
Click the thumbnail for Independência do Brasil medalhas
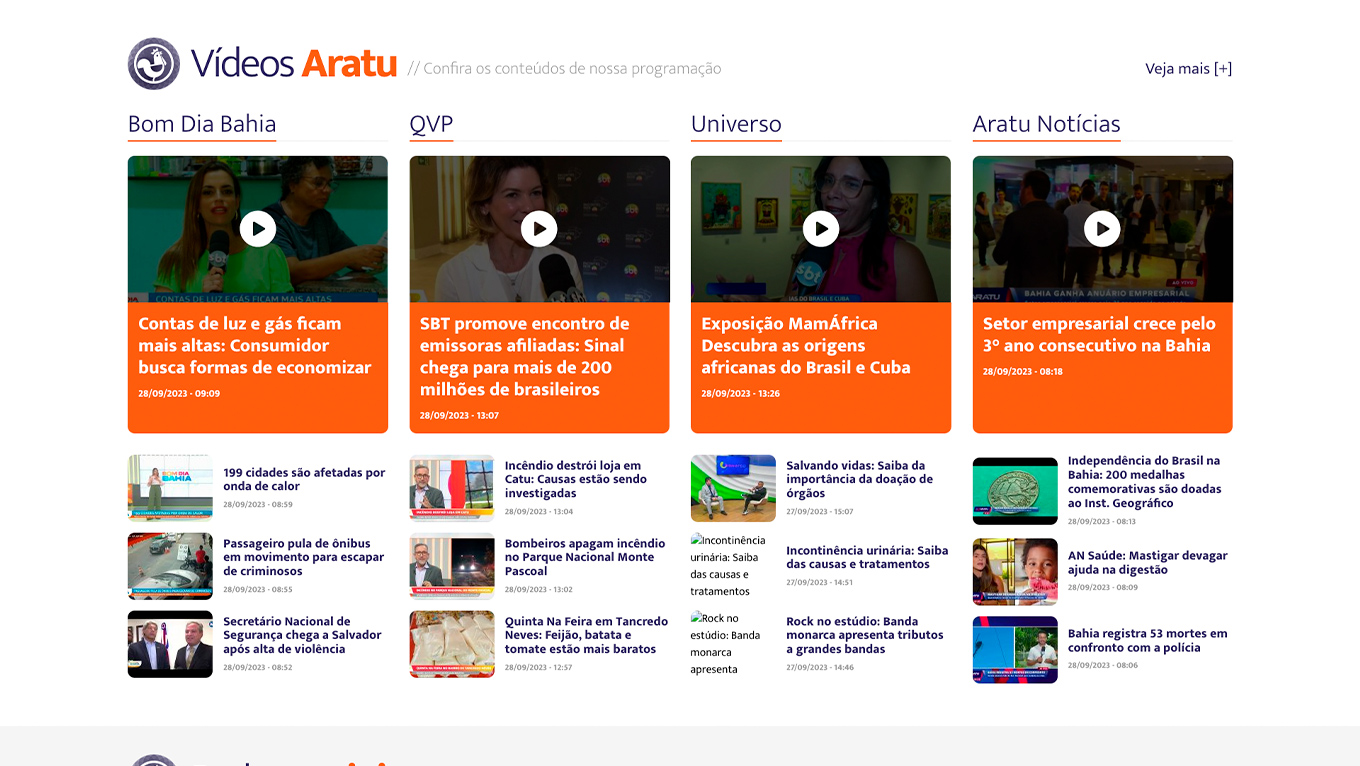(1015, 490)
